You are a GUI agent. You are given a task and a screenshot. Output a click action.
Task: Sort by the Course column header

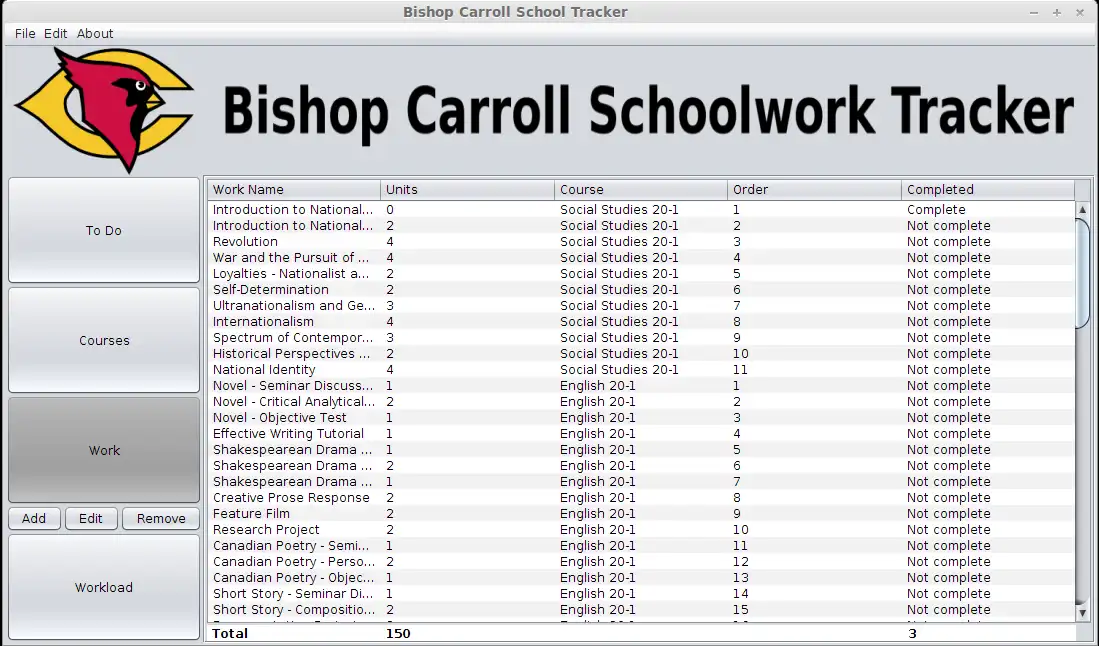(x=641, y=190)
